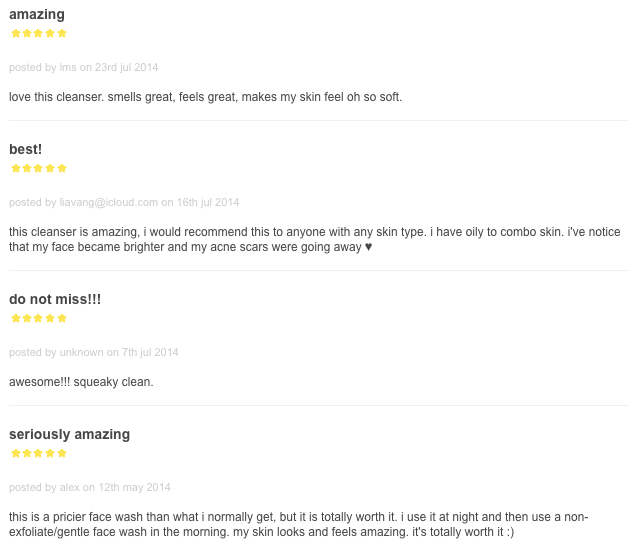Click the "seriously amazing" review heading

click(x=69, y=434)
